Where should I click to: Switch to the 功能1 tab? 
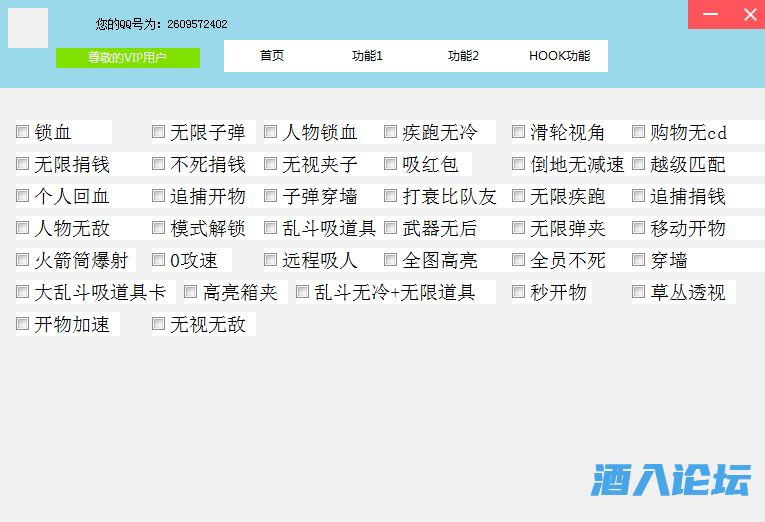point(367,56)
